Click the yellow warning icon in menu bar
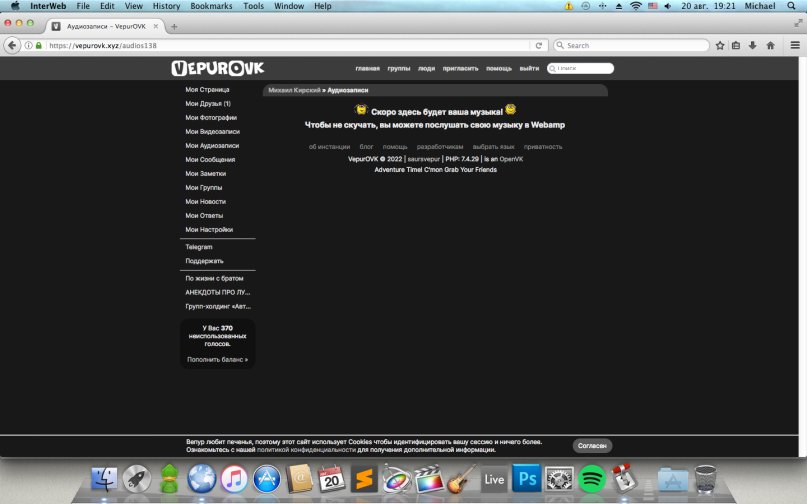The height and width of the screenshot is (504, 807). pos(569,6)
